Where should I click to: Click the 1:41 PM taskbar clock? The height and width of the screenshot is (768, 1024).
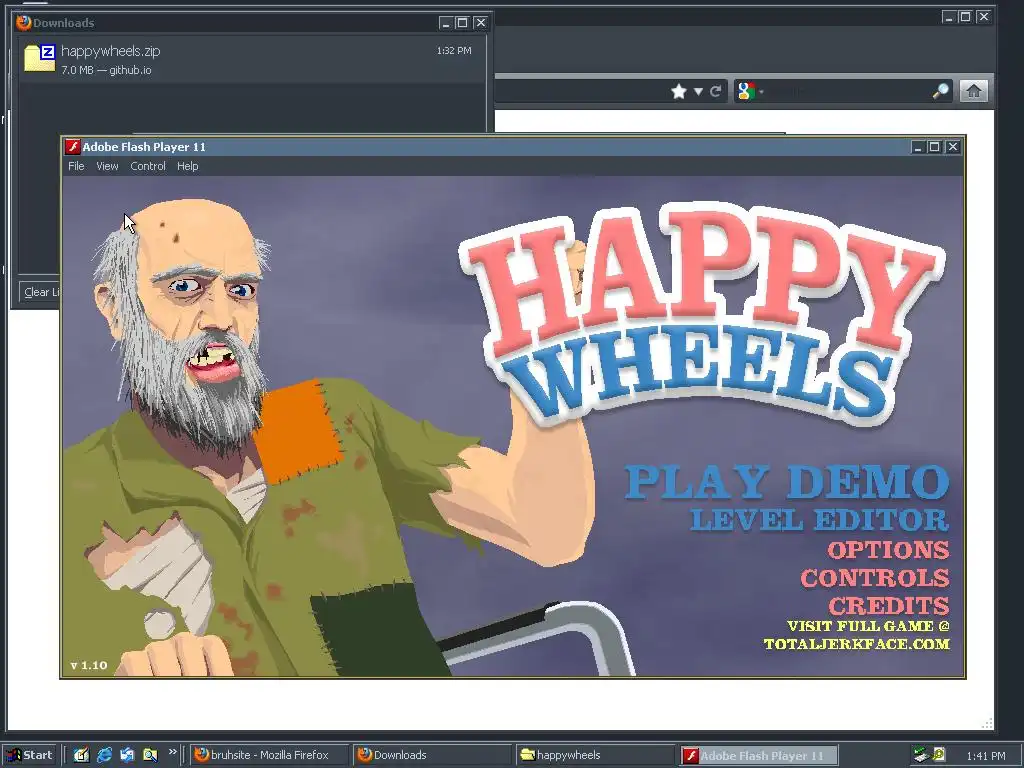point(985,756)
